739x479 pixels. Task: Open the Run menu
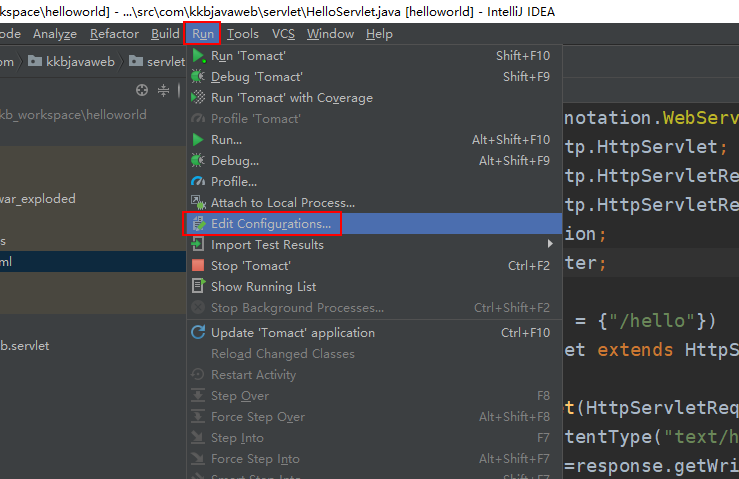click(x=203, y=34)
